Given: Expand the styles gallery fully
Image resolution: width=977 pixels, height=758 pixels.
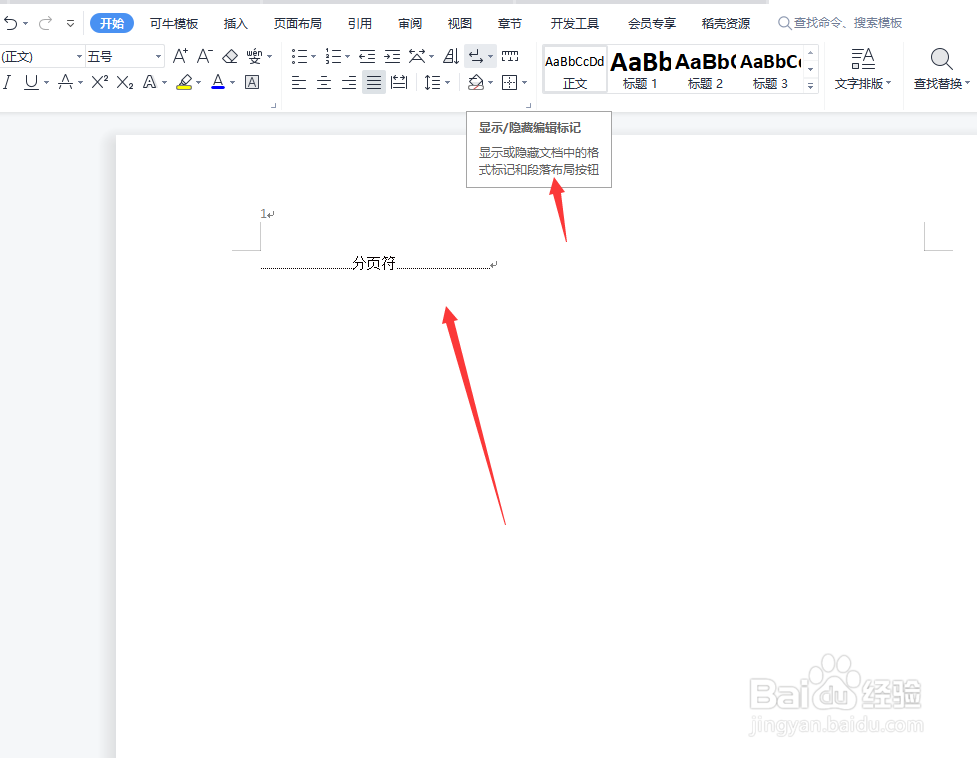Looking at the screenshot, I should click(x=811, y=85).
